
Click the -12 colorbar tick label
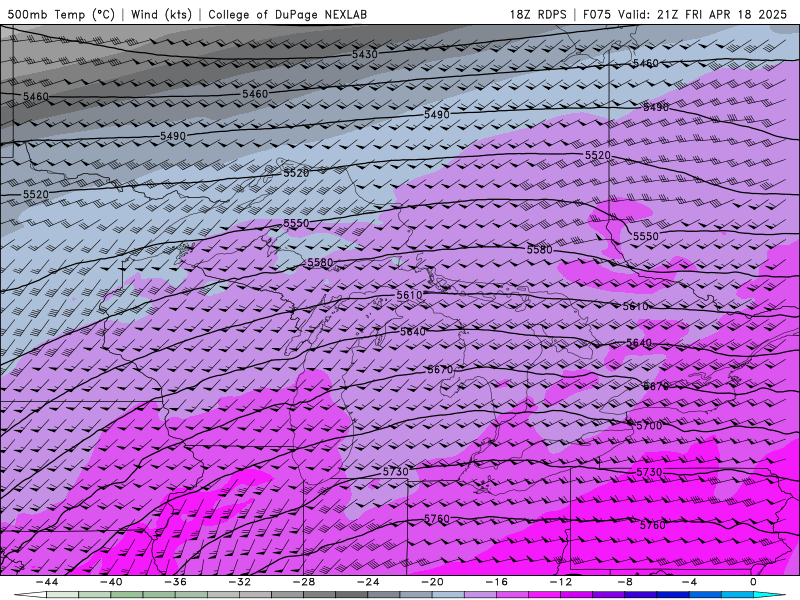561,582
